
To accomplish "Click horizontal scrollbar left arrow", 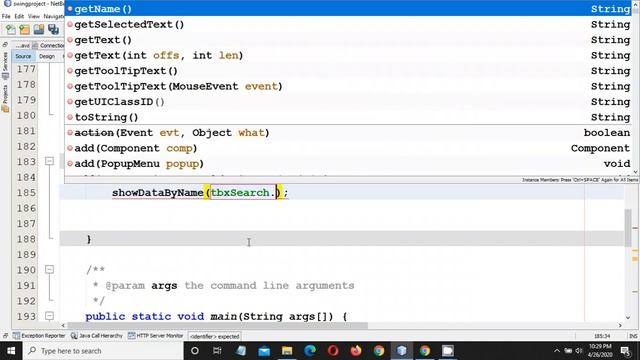I will tap(63, 326).
